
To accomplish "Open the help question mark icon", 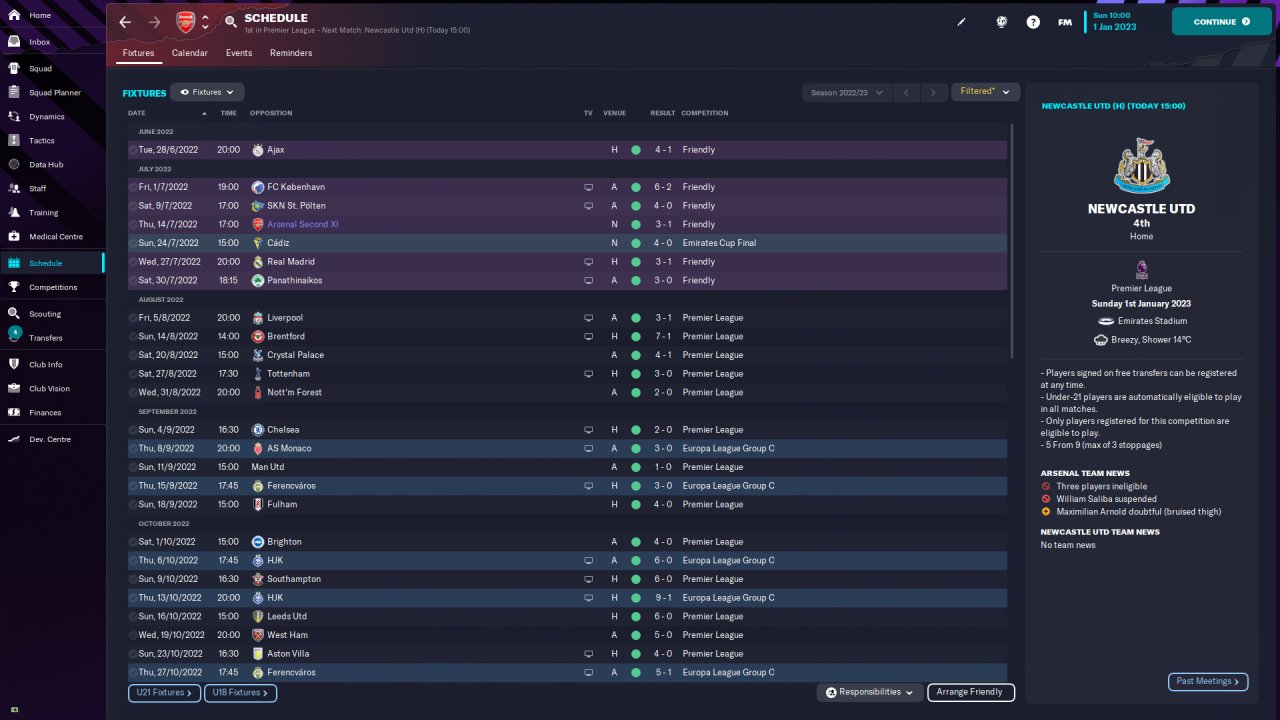I will pos(1033,22).
